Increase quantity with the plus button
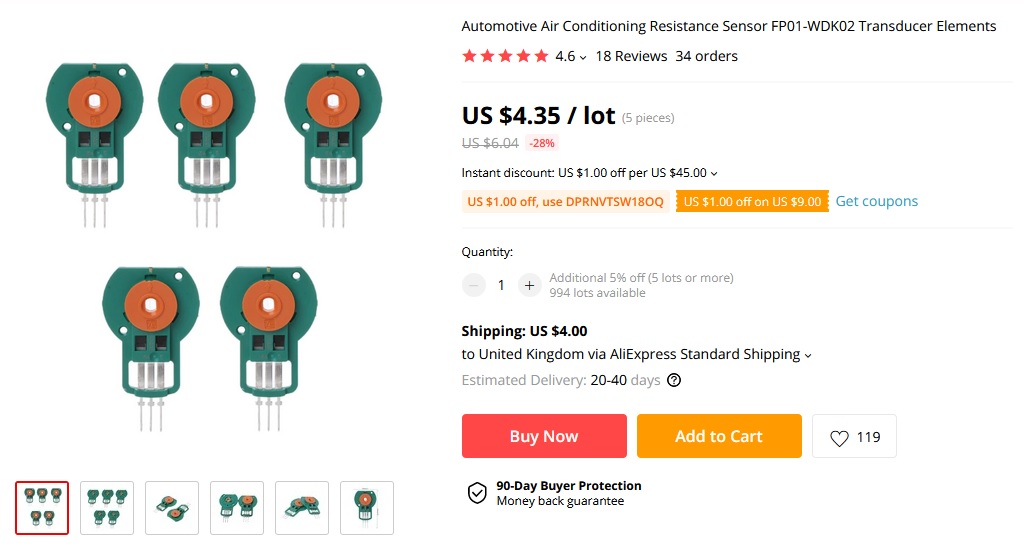Viewport: 1025px width, 552px height. (530, 285)
